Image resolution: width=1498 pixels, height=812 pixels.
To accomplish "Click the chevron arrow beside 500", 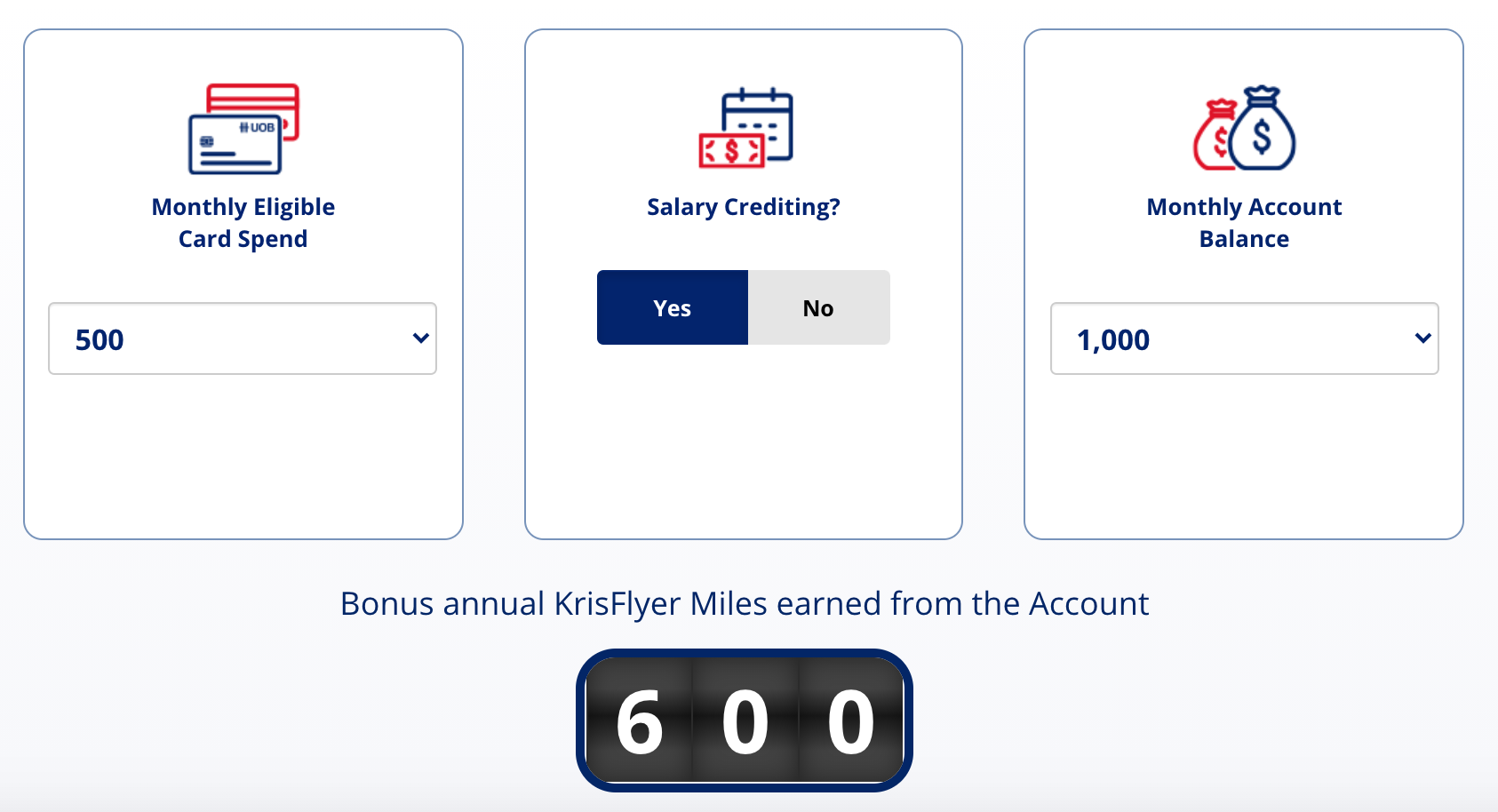I will pos(421,338).
